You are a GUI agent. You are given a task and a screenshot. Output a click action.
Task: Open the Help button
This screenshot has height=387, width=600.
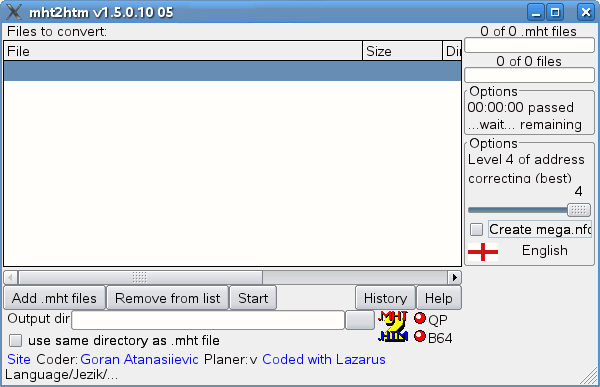439,298
